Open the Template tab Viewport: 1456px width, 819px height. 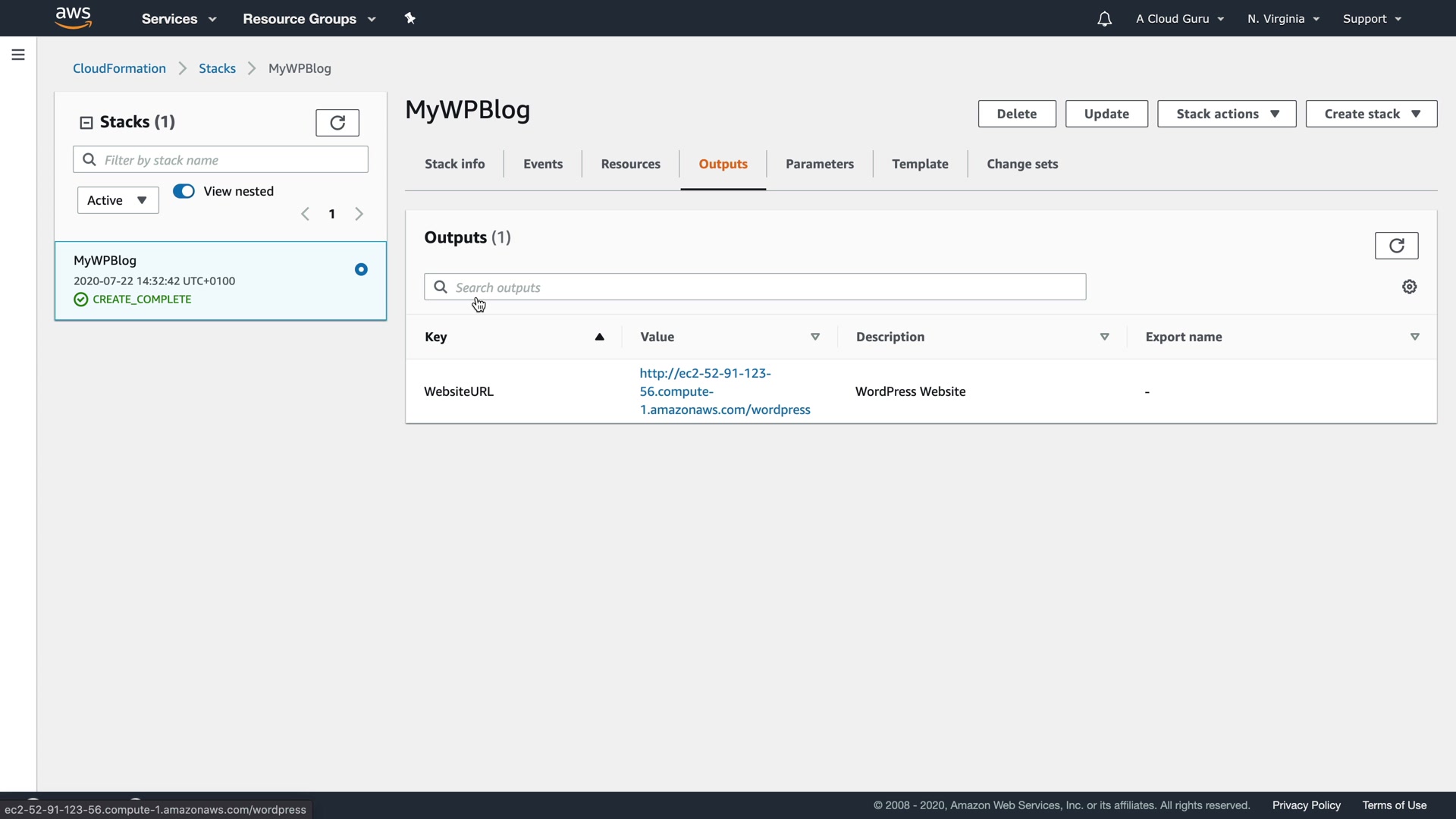920,164
